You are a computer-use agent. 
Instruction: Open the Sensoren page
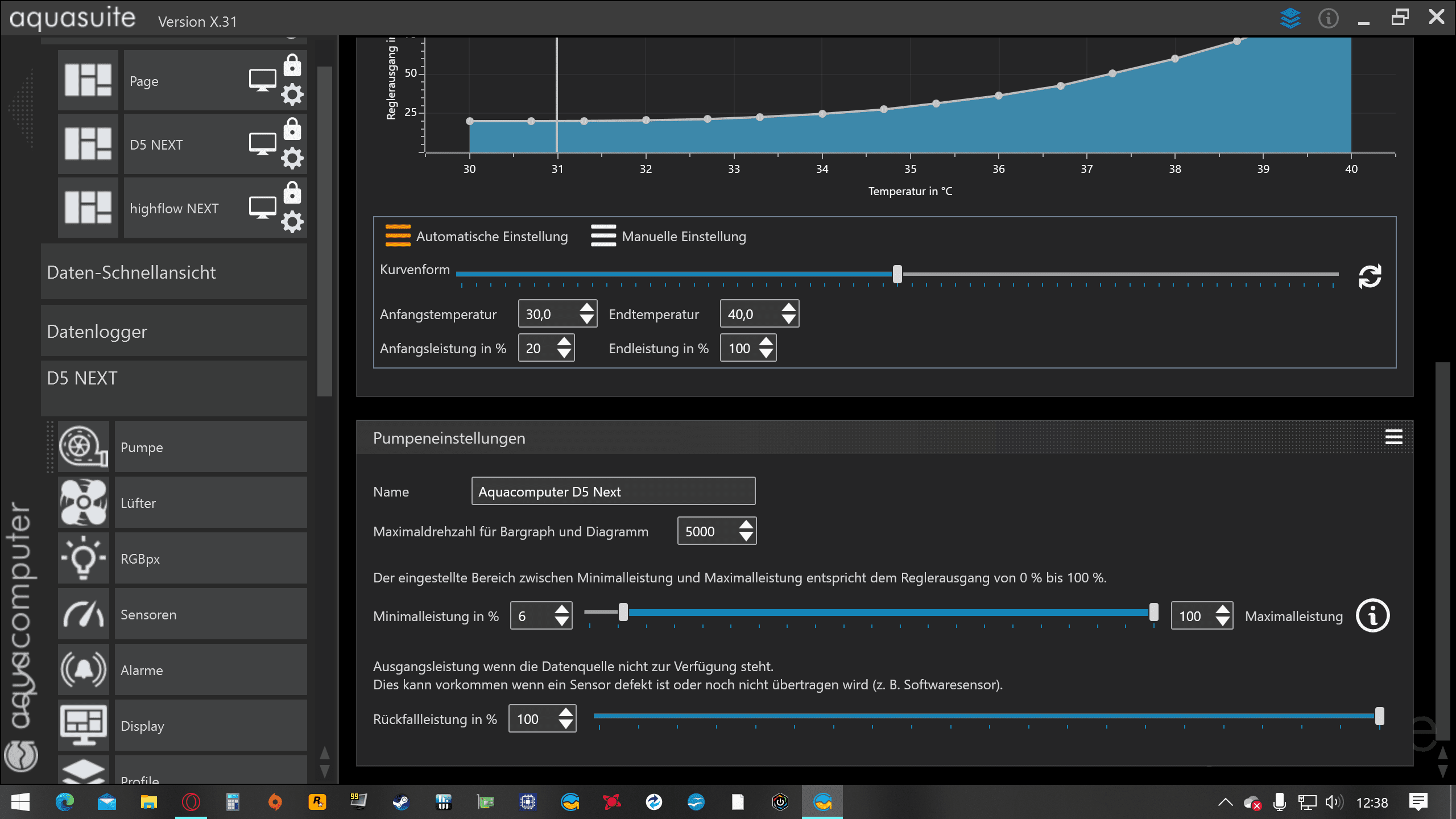[x=211, y=614]
